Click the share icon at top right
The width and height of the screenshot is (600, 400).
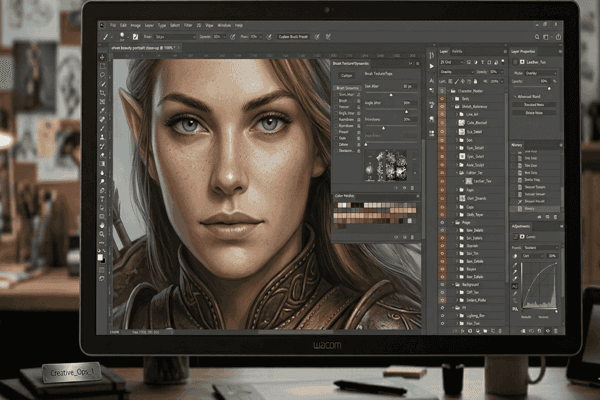[558, 37]
